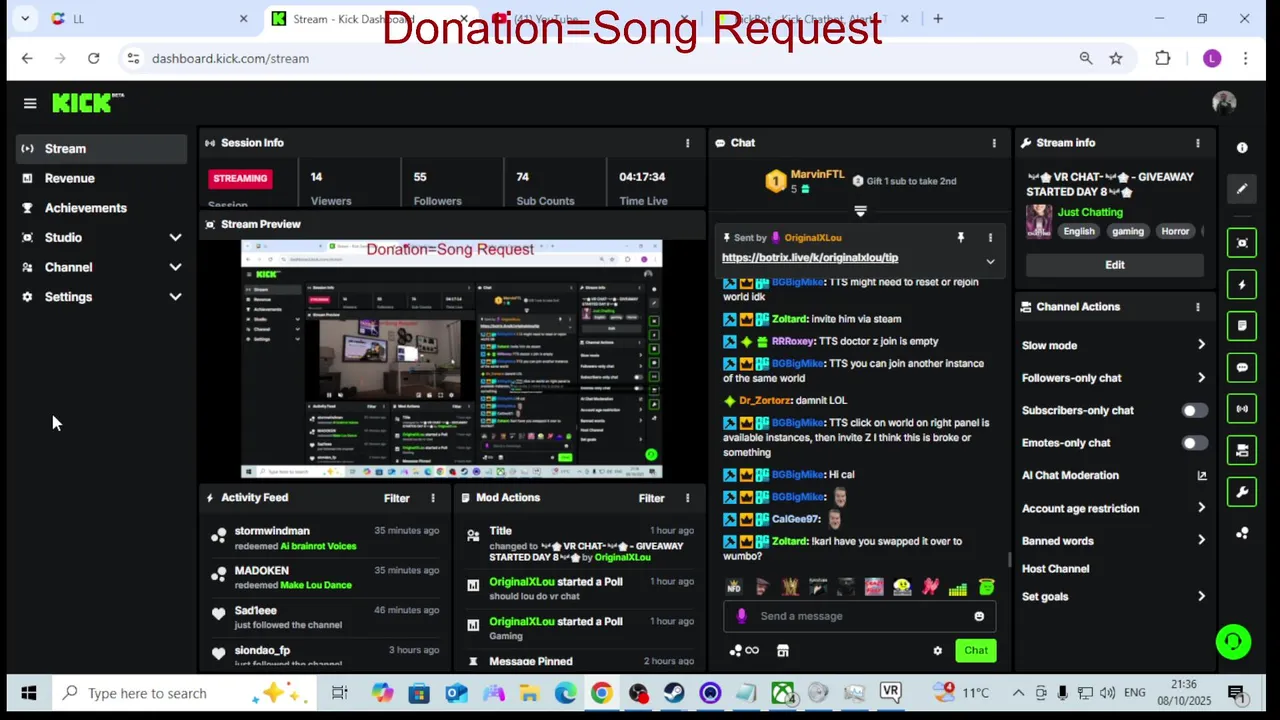Click the Just Chatting category link

coord(1090,212)
